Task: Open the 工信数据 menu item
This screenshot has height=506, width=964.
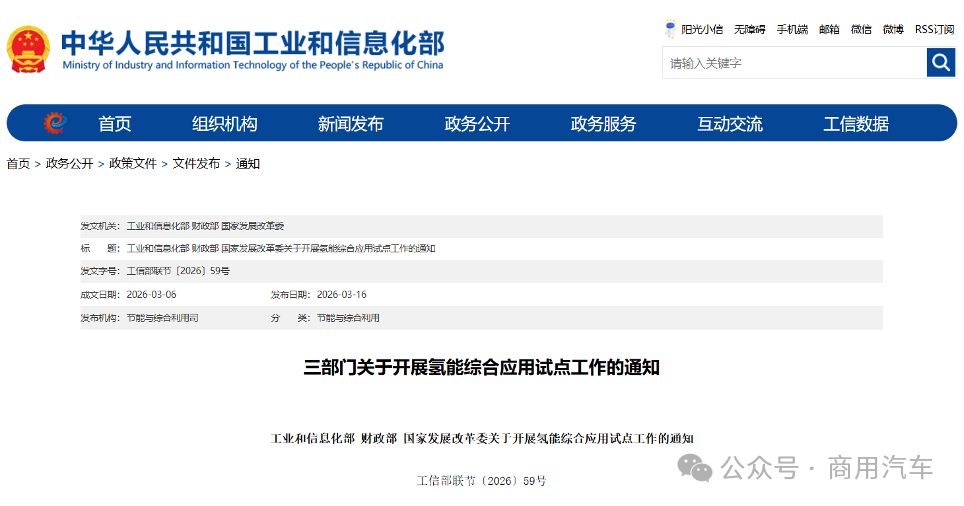Action: (856, 124)
